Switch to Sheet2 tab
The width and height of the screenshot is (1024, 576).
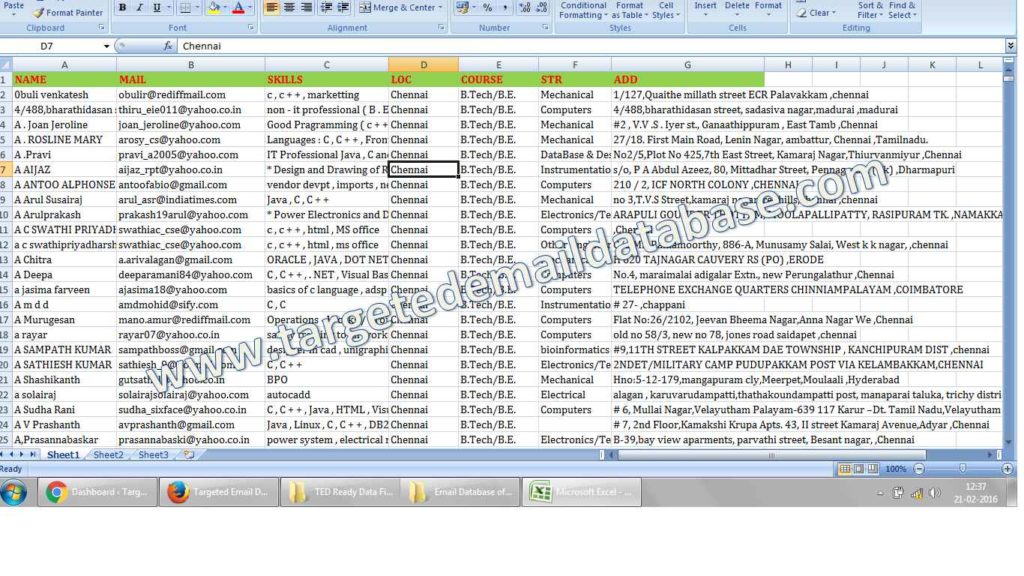tap(108, 455)
